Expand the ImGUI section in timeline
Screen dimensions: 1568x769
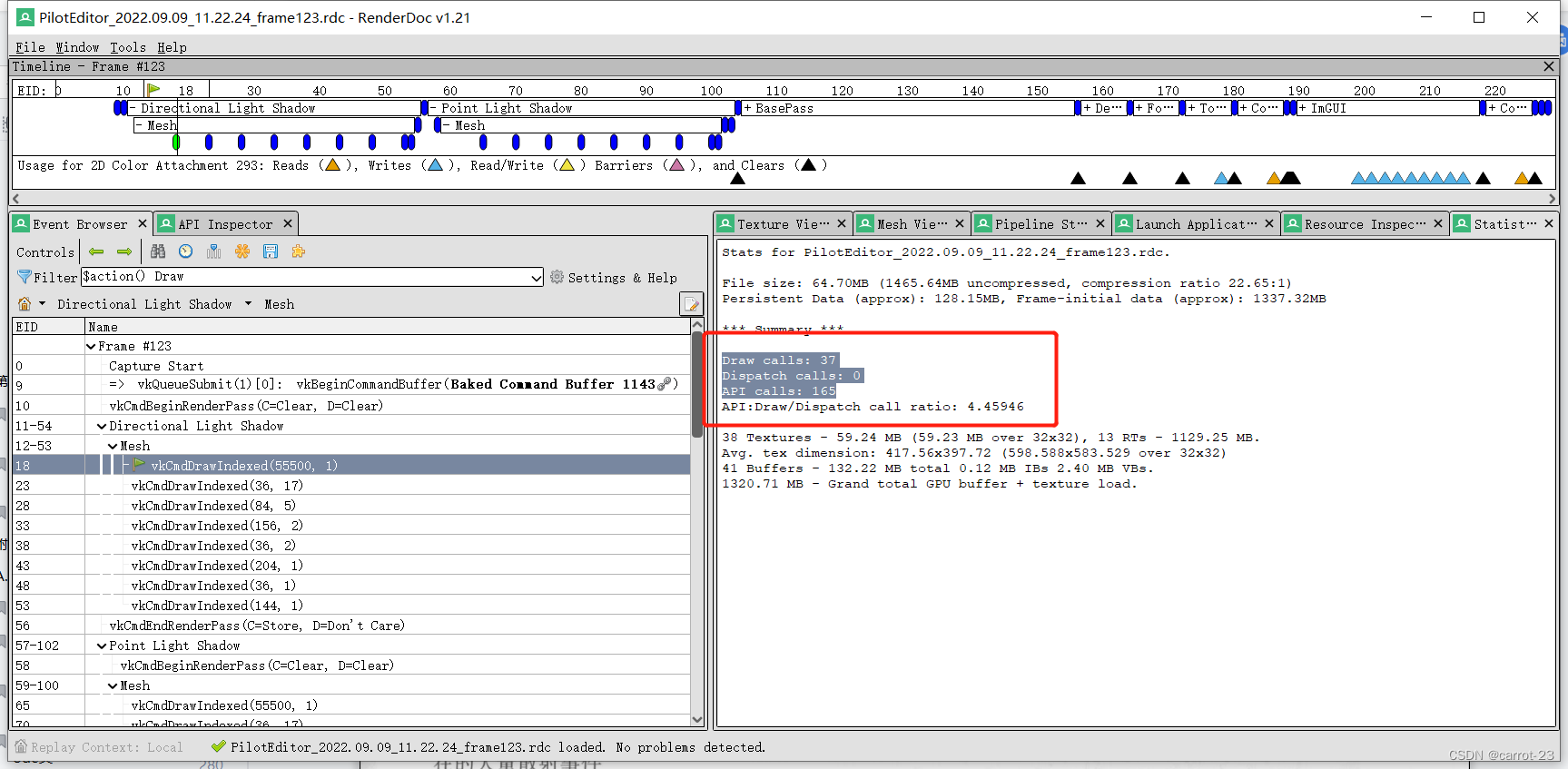pyautogui.click(x=1303, y=108)
